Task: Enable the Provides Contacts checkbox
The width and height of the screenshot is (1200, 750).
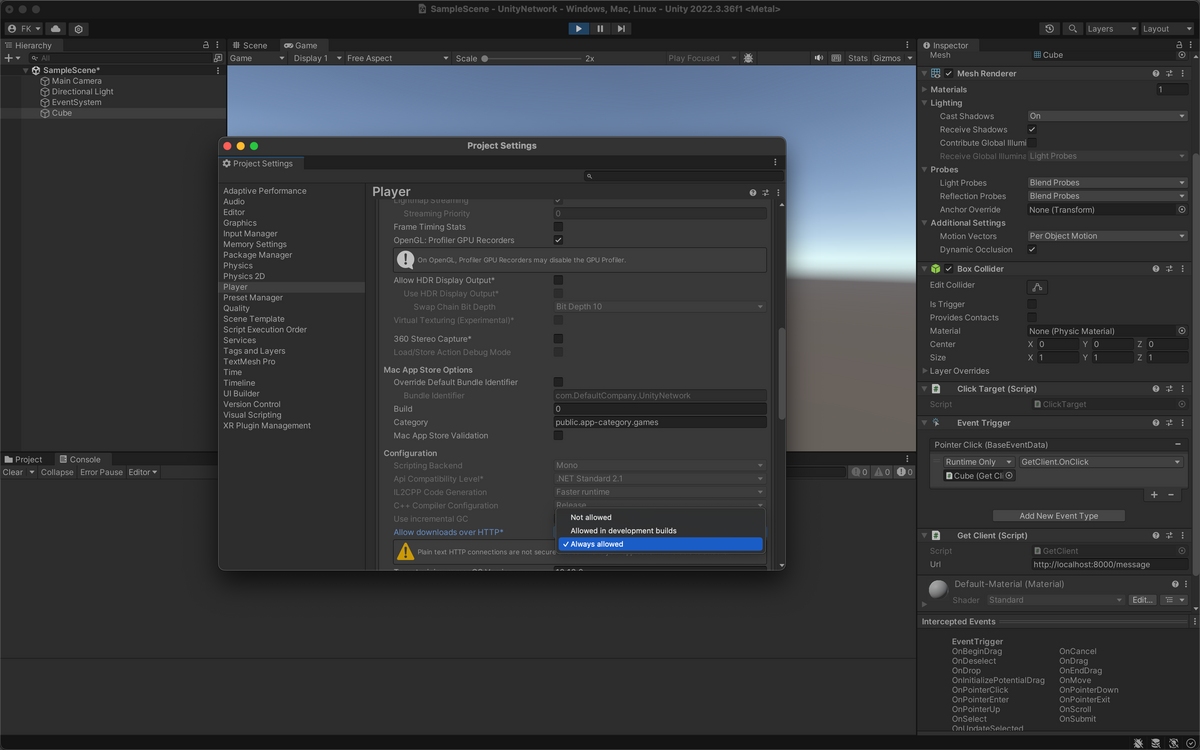Action: [1032, 318]
